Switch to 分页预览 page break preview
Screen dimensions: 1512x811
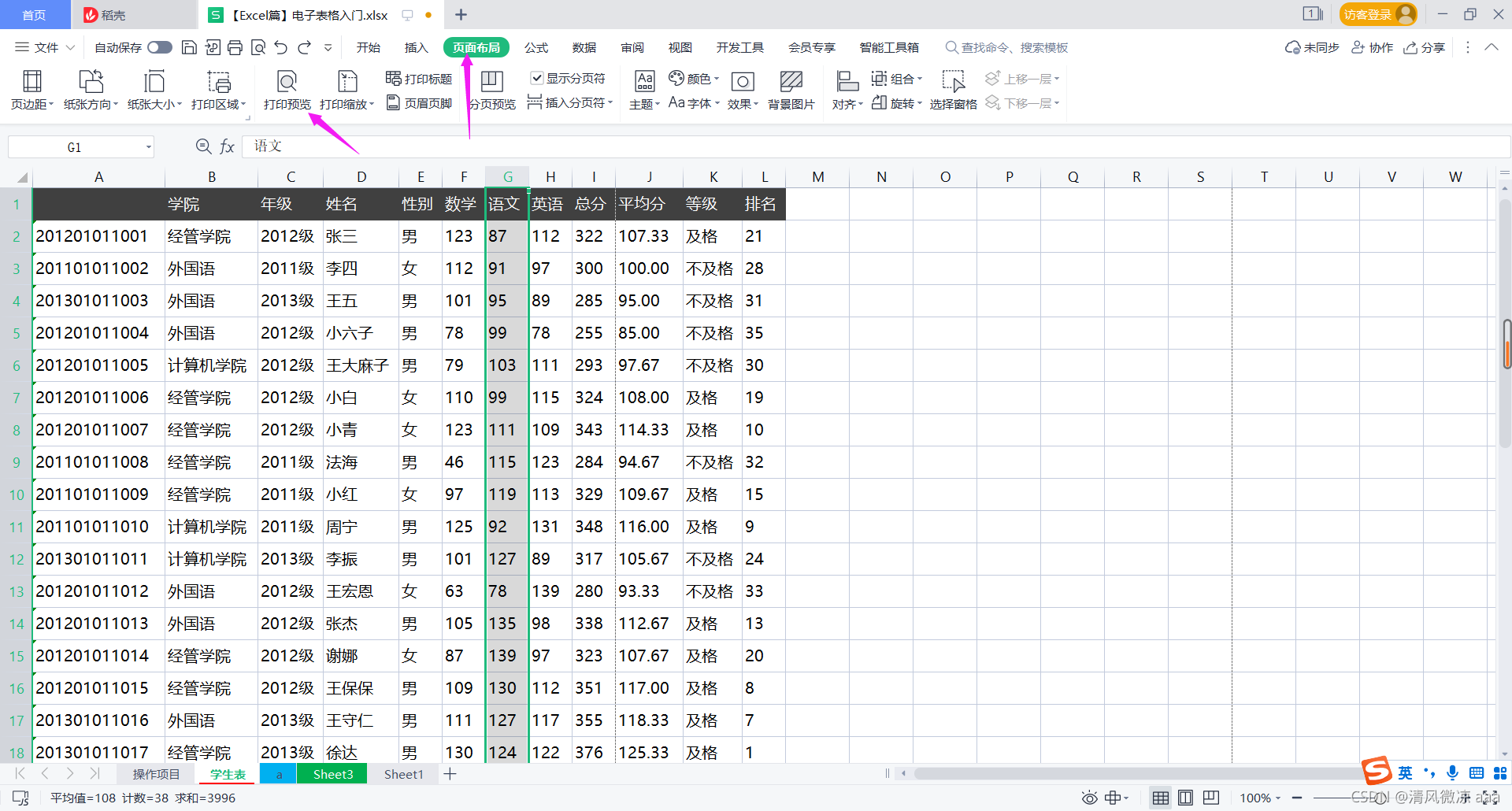pyautogui.click(x=492, y=89)
